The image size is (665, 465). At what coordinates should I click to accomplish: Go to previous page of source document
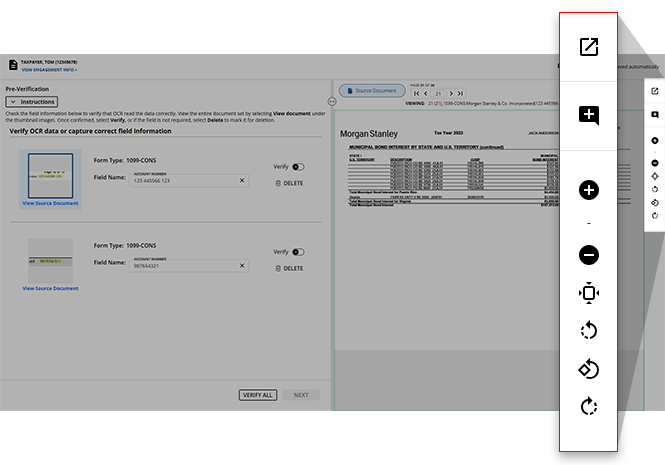pyautogui.click(x=426, y=93)
